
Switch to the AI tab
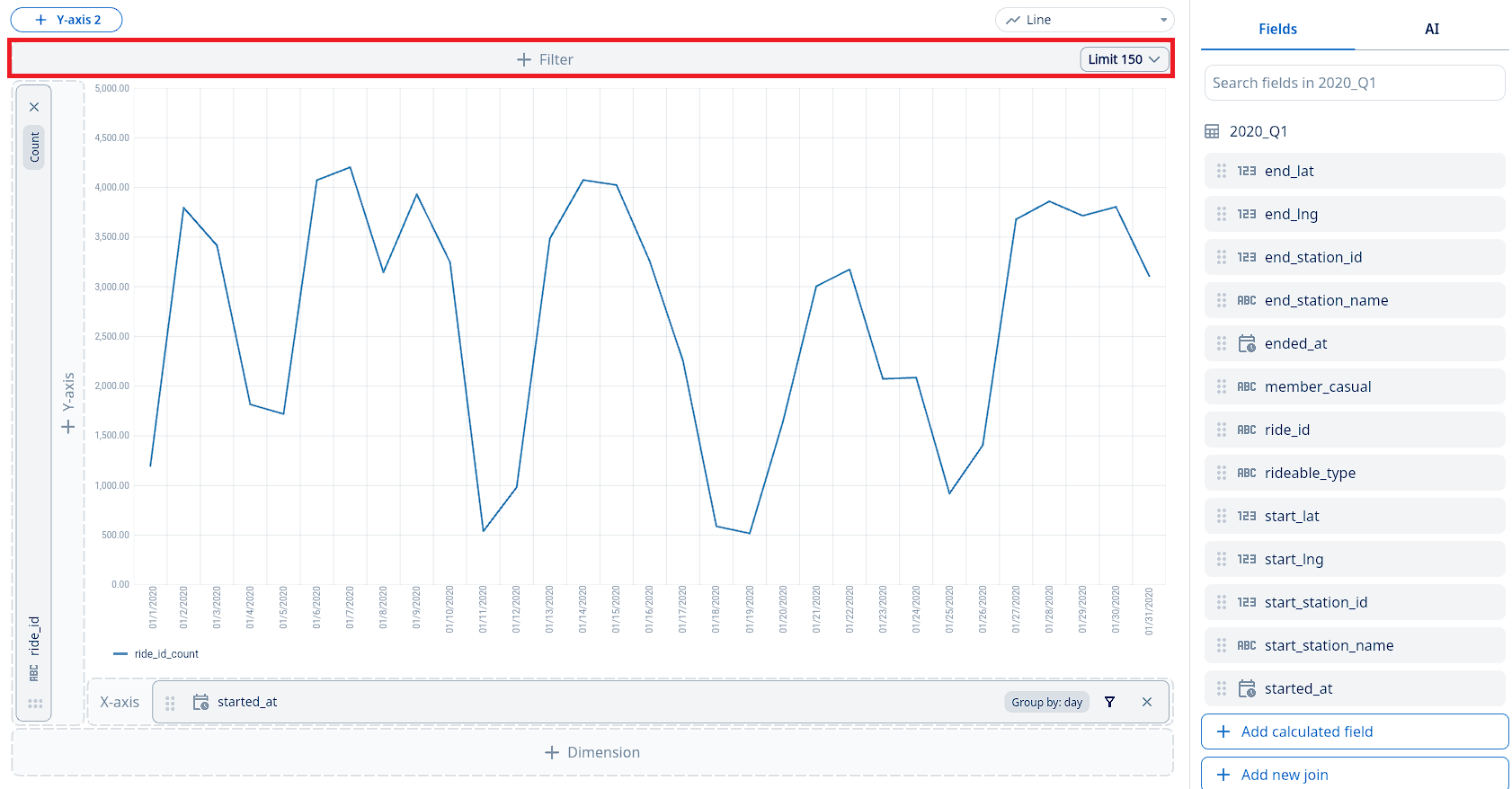[x=1431, y=29]
